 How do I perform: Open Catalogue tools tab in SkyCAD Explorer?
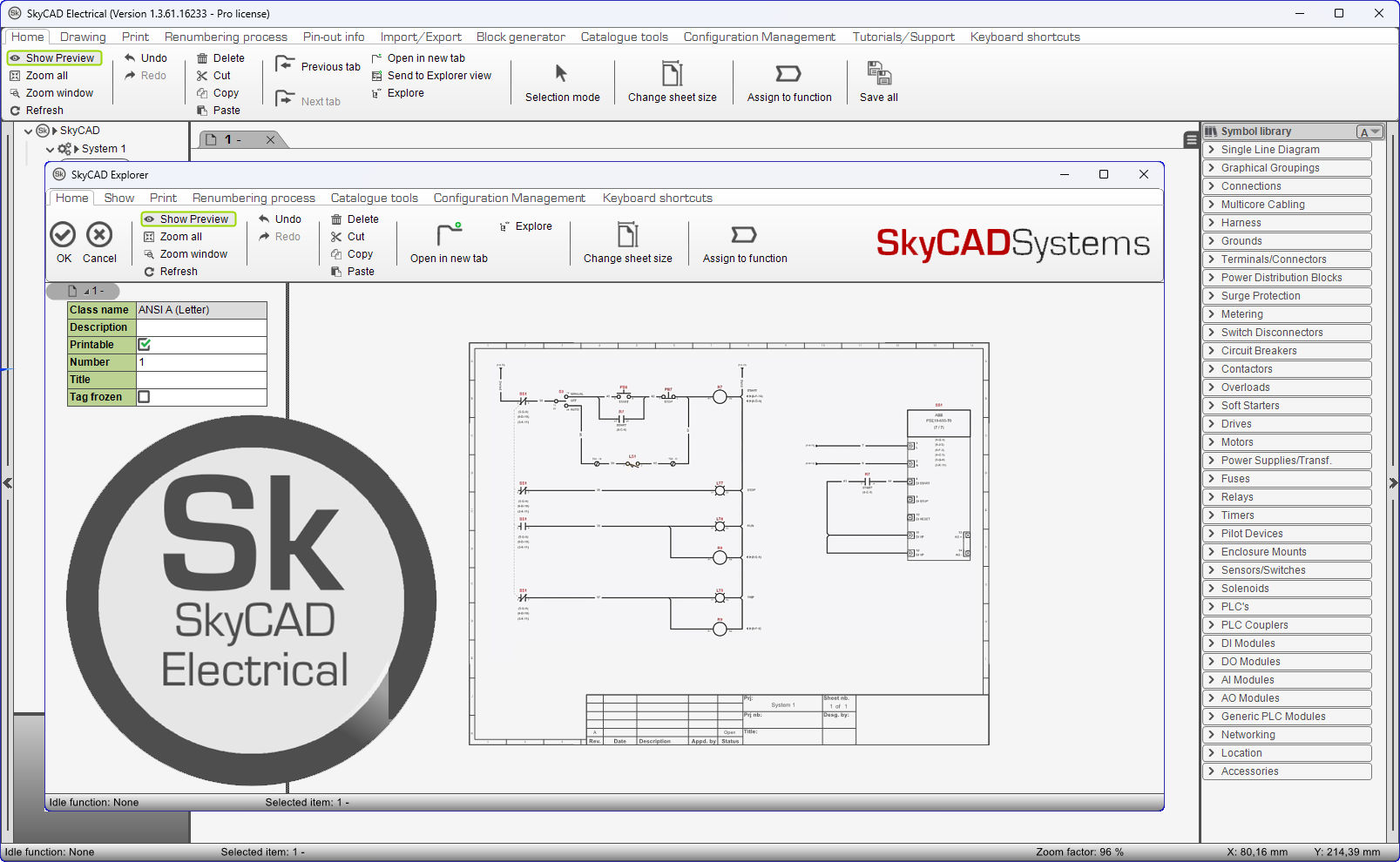[375, 198]
